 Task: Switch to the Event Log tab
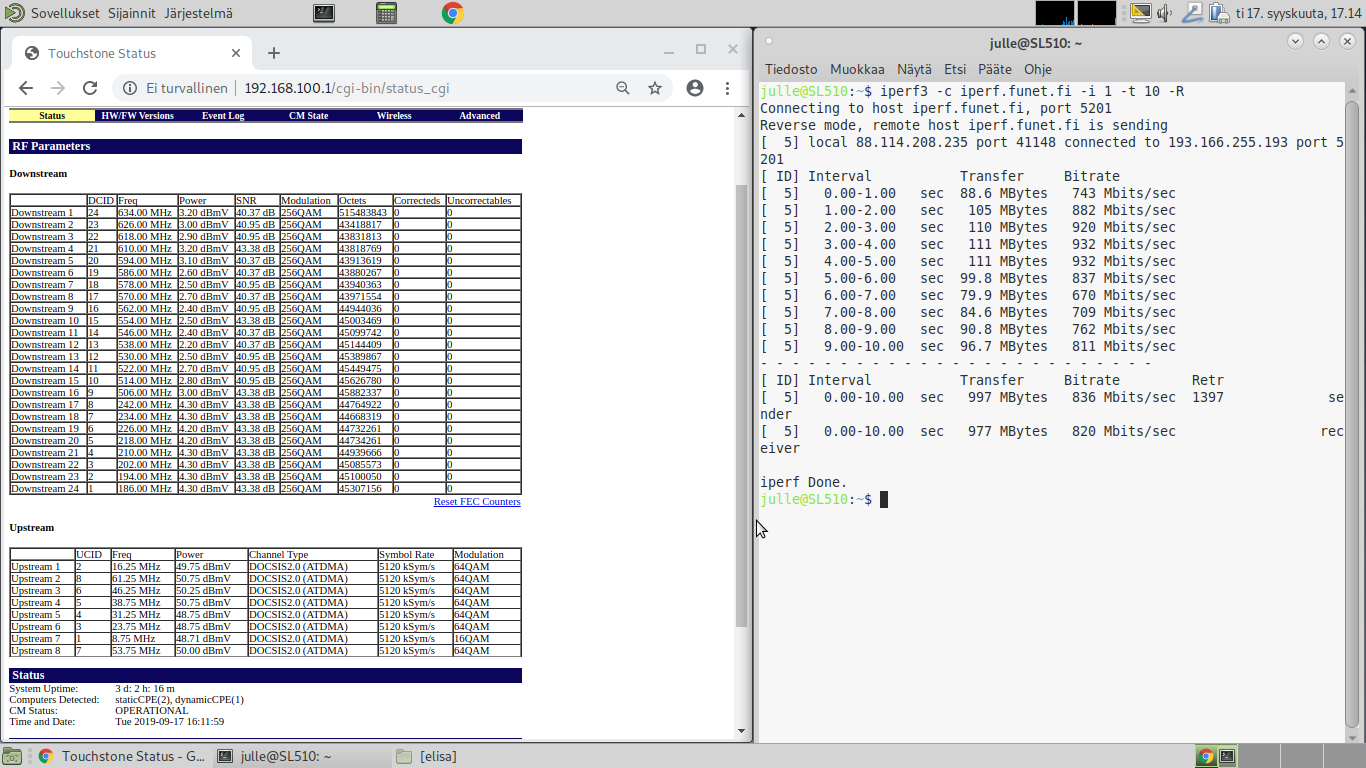pos(223,116)
